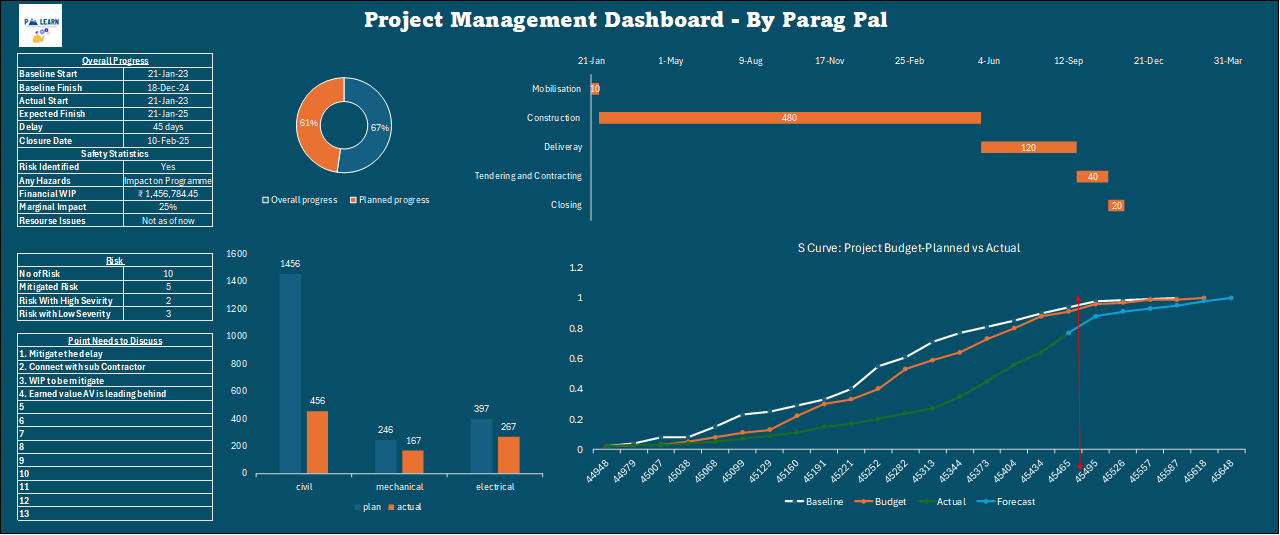Image resolution: width=1280 pixels, height=535 pixels.
Task: Click the Overall progress legend marker
Action: click(265, 200)
